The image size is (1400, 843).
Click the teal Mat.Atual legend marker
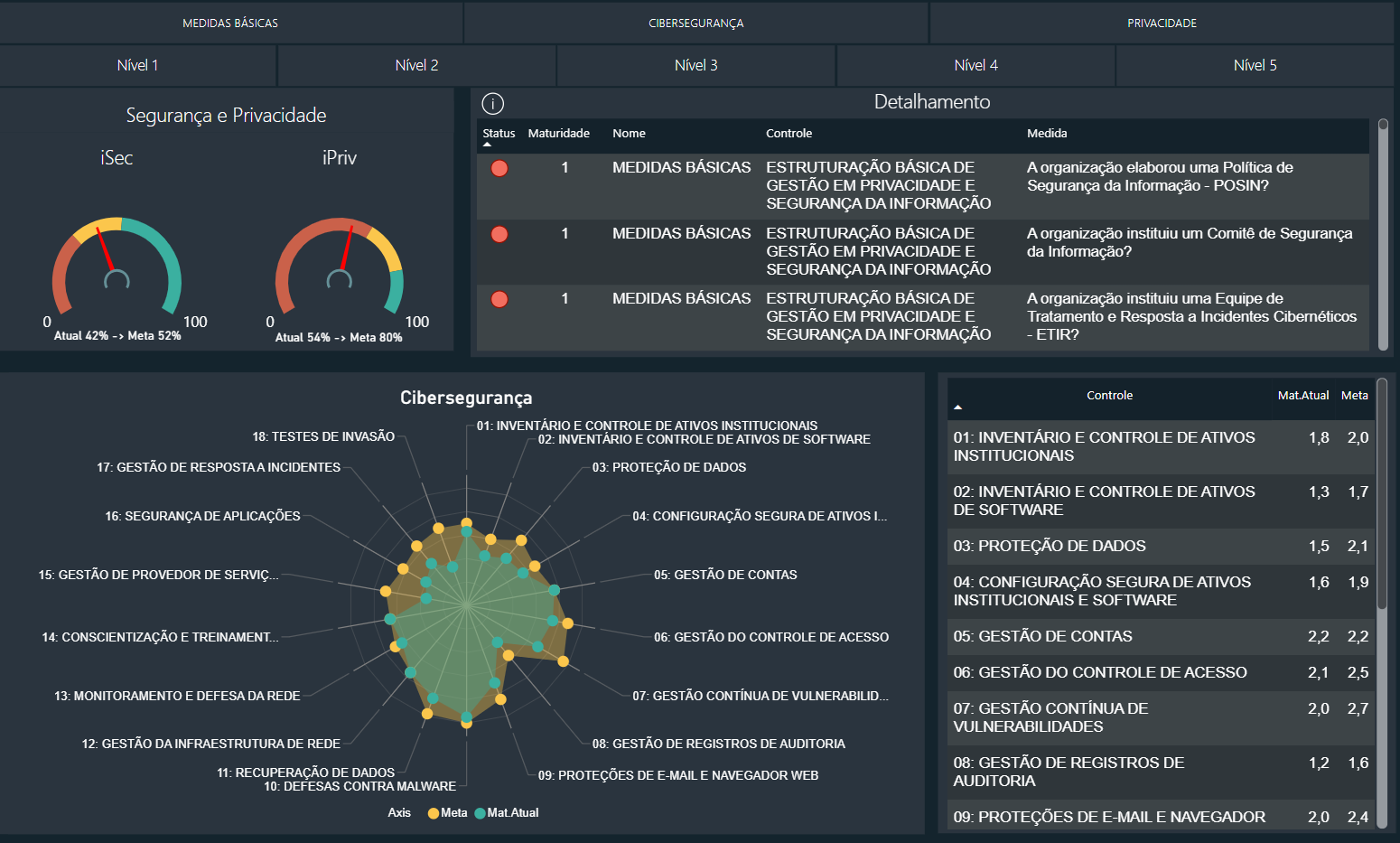click(x=480, y=813)
